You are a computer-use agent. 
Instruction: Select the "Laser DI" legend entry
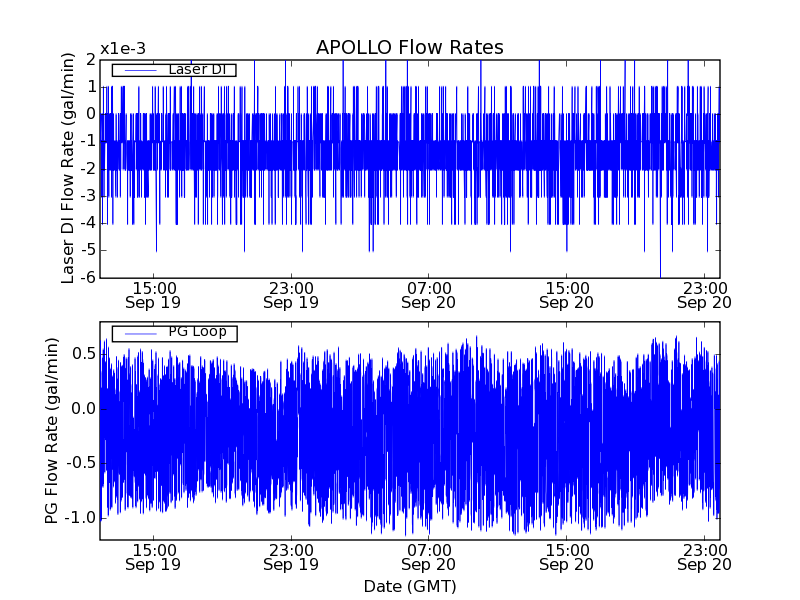(x=174, y=69)
